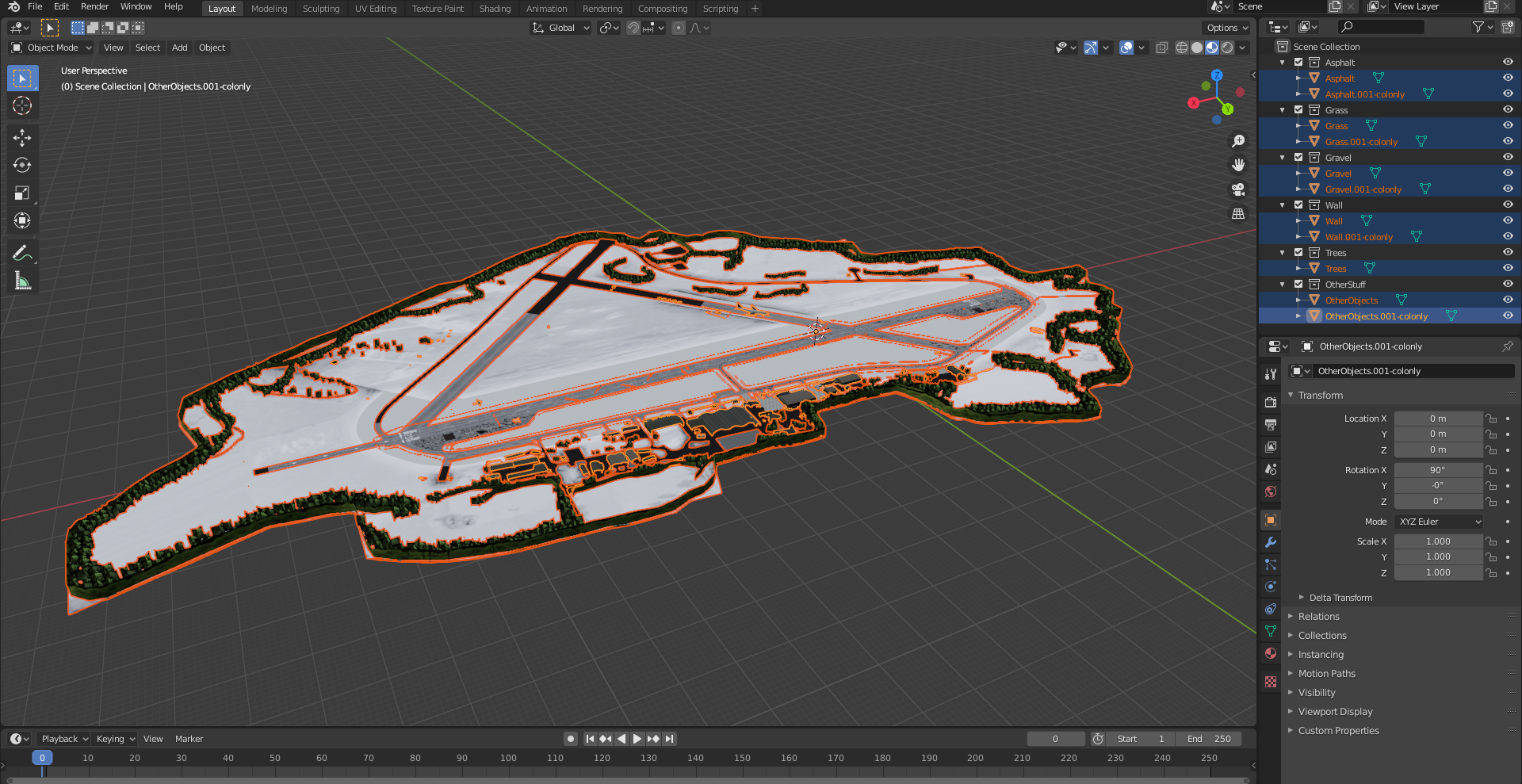Activate the Rotate tool
1522x784 pixels.
point(22,166)
